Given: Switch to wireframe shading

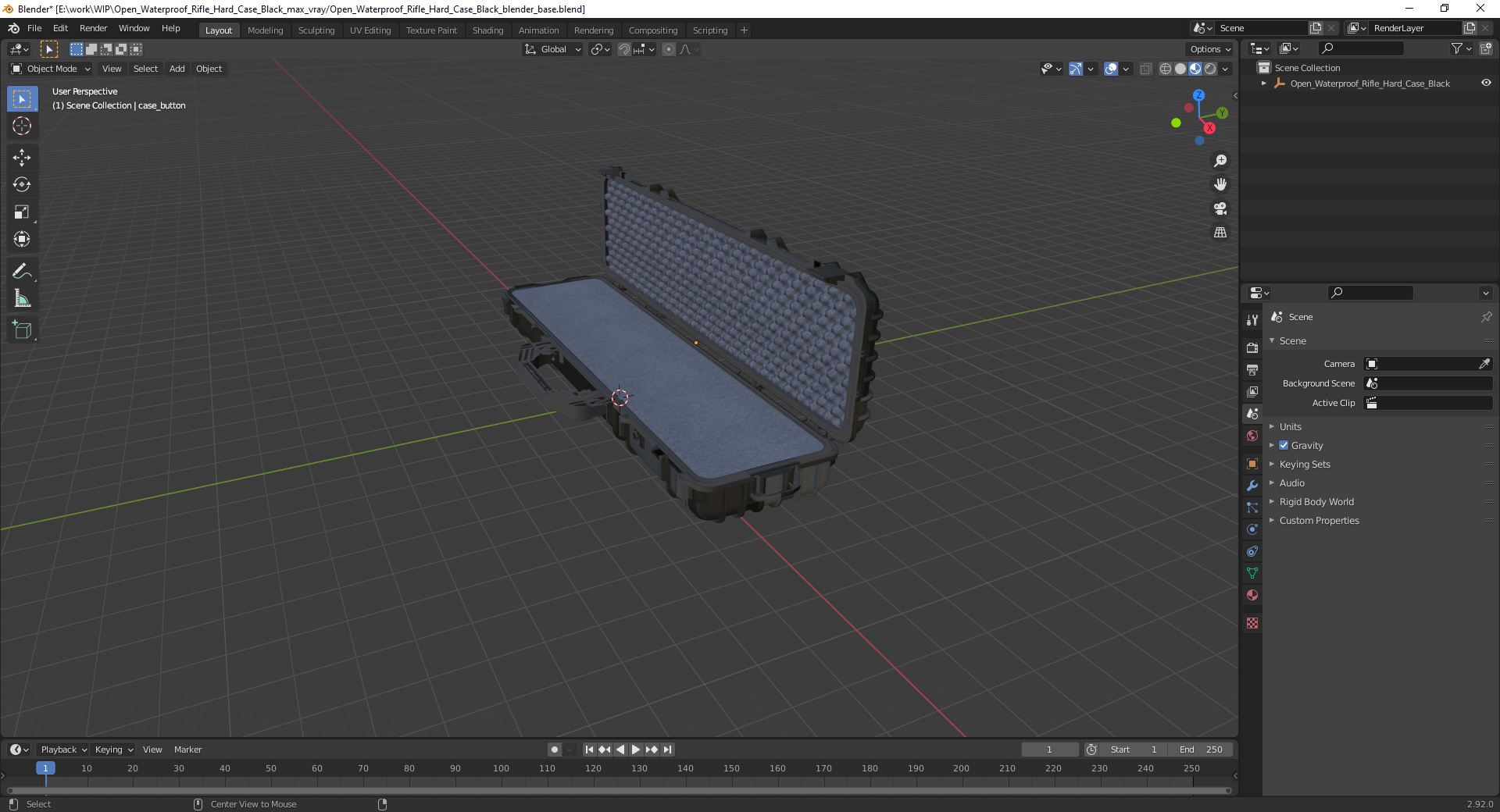Looking at the screenshot, I should (1166, 69).
